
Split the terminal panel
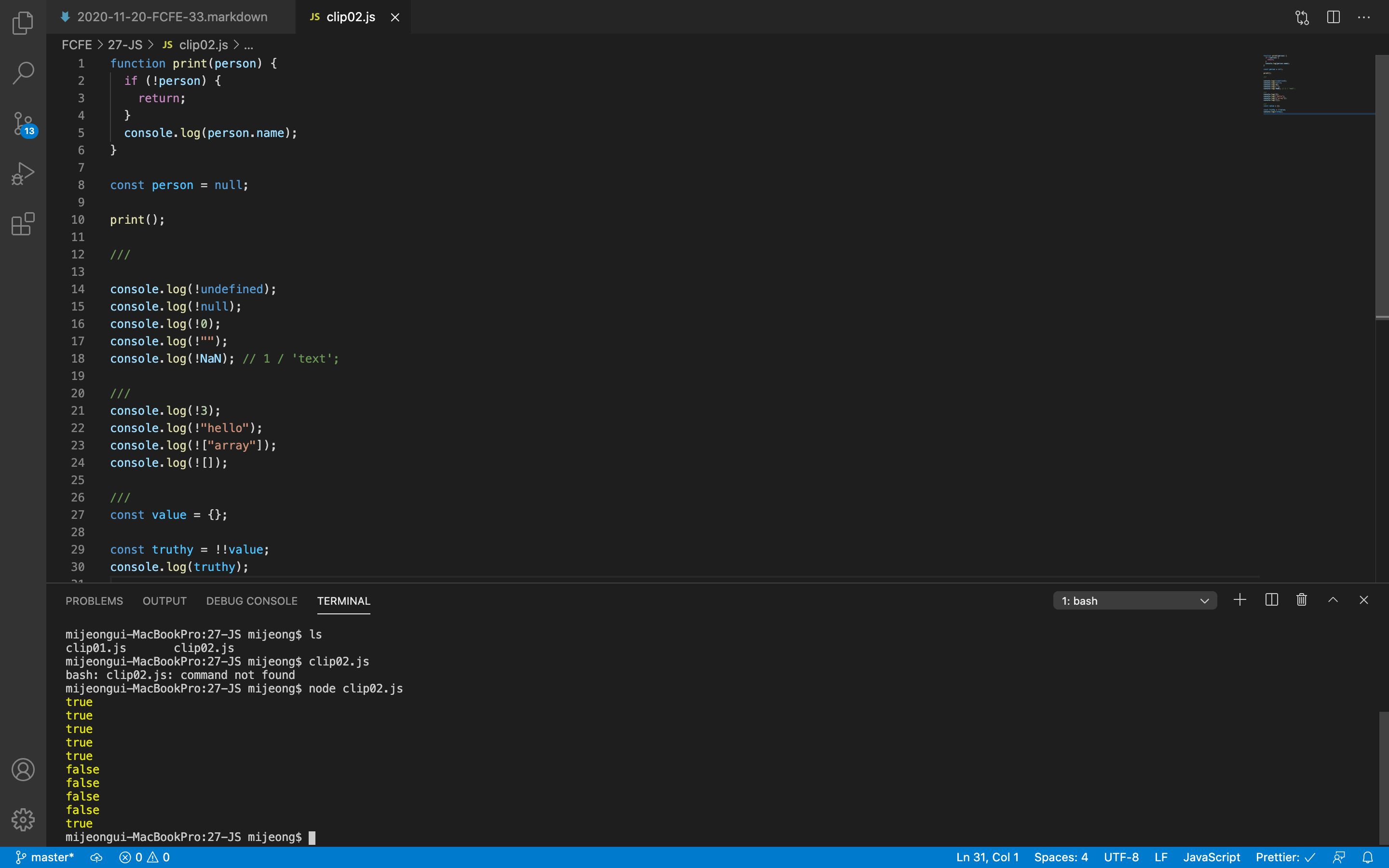(x=1271, y=600)
